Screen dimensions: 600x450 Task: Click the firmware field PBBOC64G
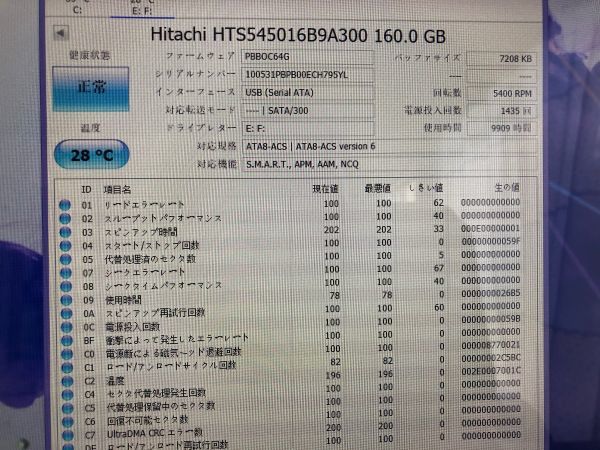click(x=307, y=57)
